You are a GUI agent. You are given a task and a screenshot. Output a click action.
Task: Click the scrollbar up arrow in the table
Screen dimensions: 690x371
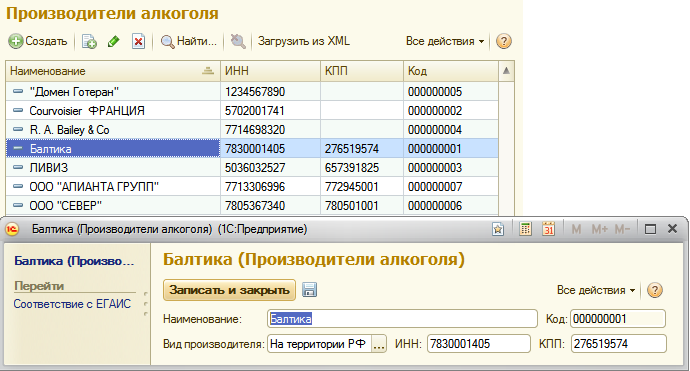point(506,71)
